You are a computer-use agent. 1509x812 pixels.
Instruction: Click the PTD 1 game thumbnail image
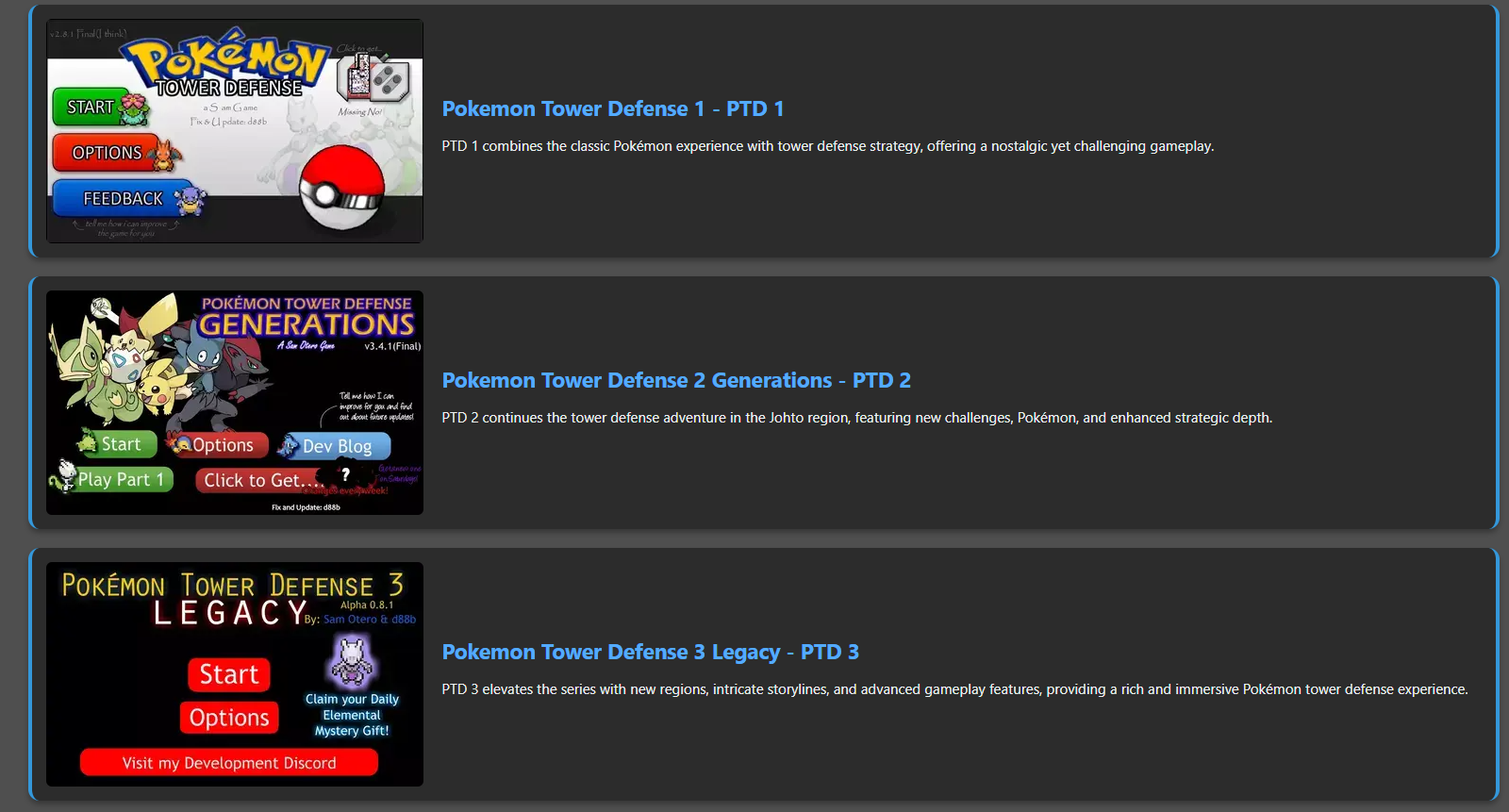click(x=235, y=131)
